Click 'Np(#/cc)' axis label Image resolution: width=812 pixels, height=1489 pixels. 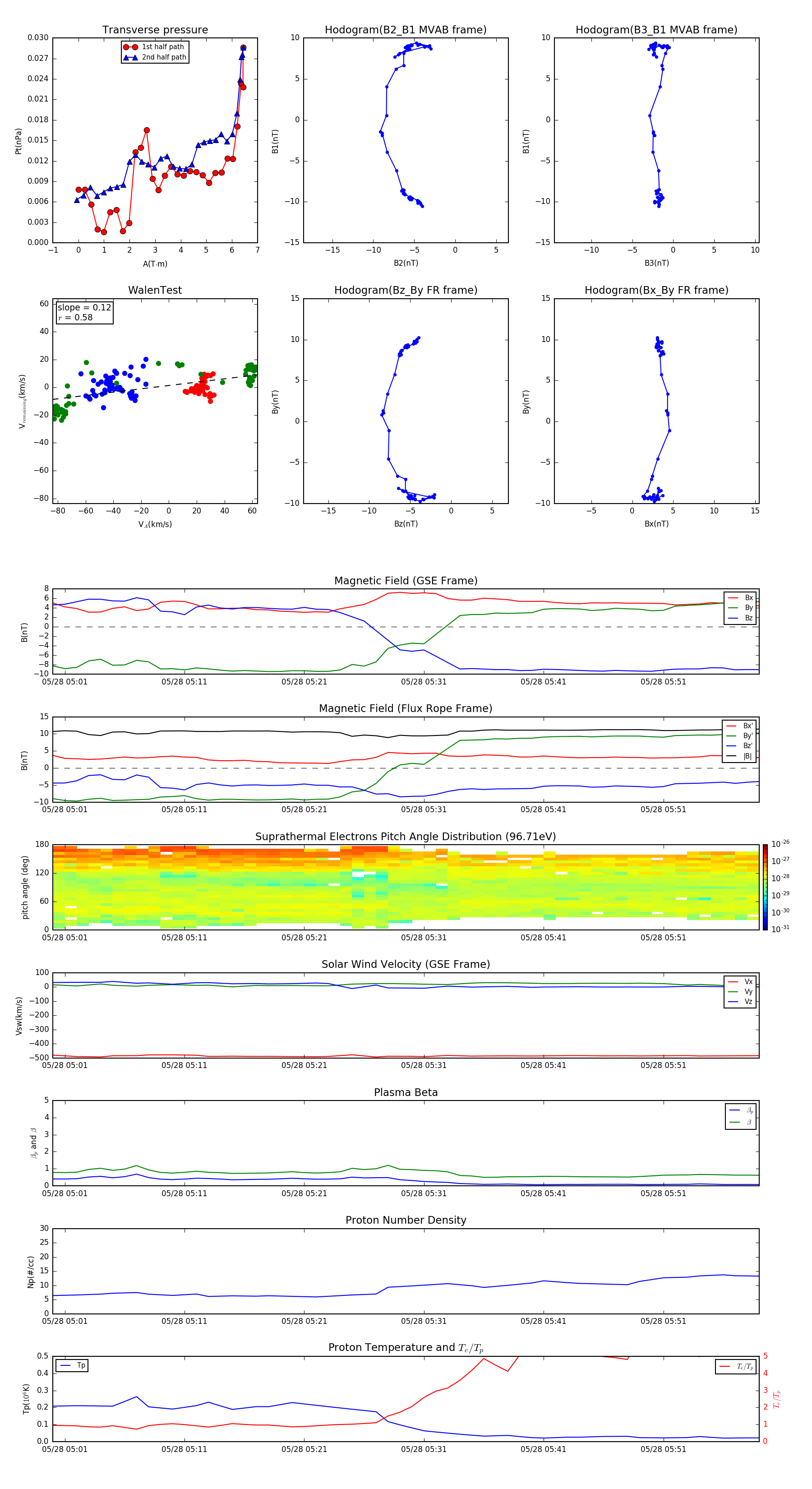point(31,1272)
